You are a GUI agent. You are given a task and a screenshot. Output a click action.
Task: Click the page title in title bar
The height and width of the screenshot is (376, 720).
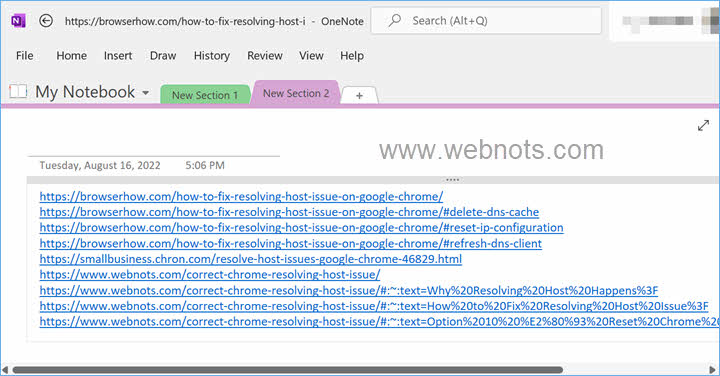pyautogui.click(x=185, y=21)
